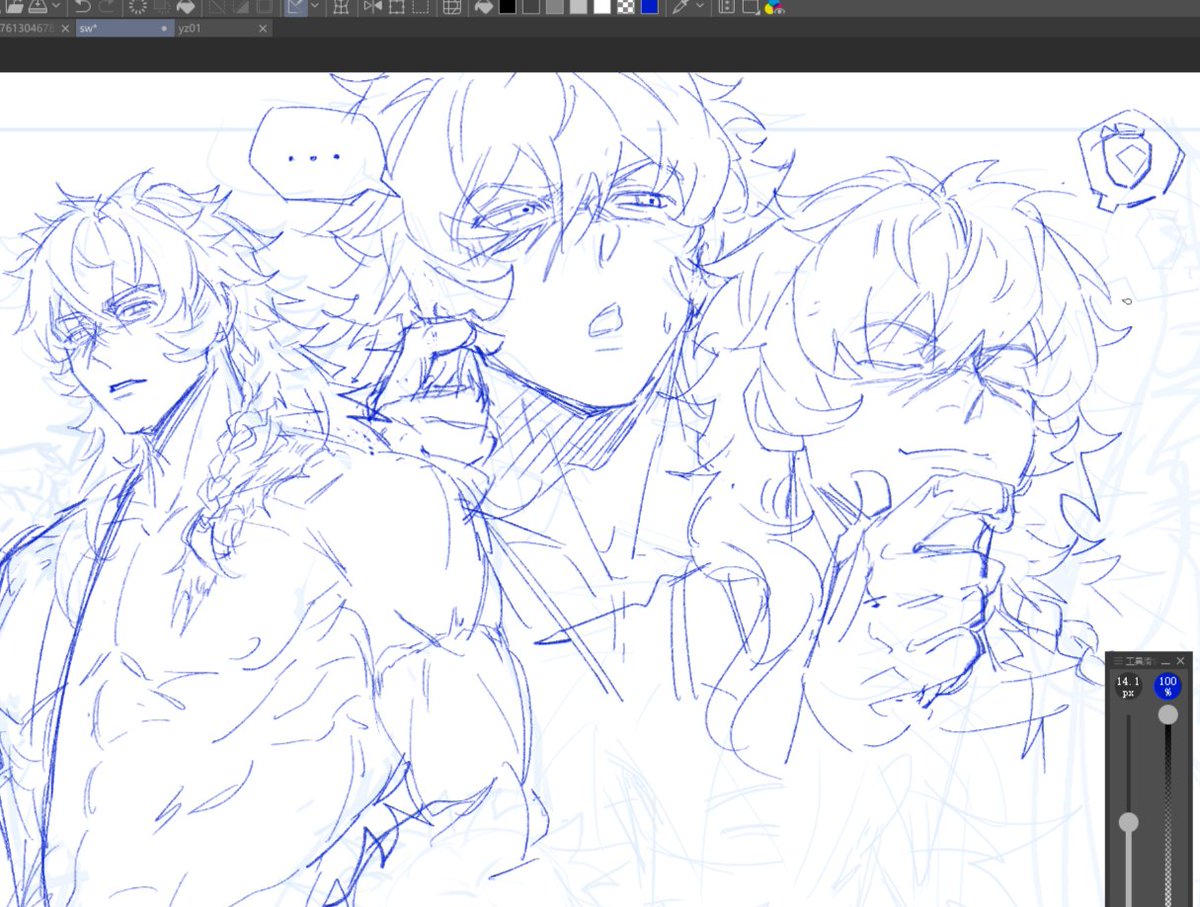The height and width of the screenshot is (907, 1200).
Task: Click the brush size slider handle
Action: (x=1128, y=822)
